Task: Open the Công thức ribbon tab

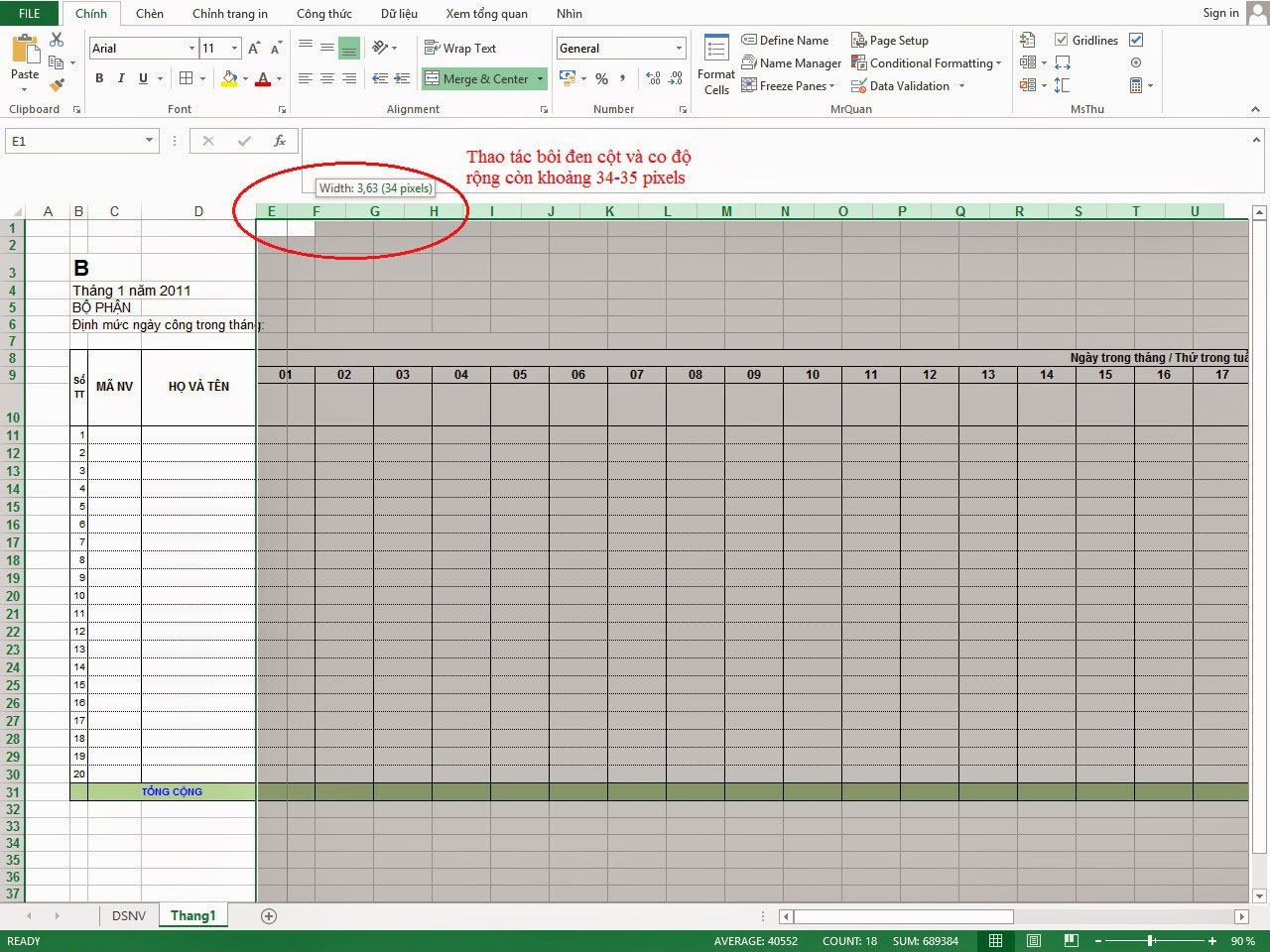Action: [x=324, y=13]
